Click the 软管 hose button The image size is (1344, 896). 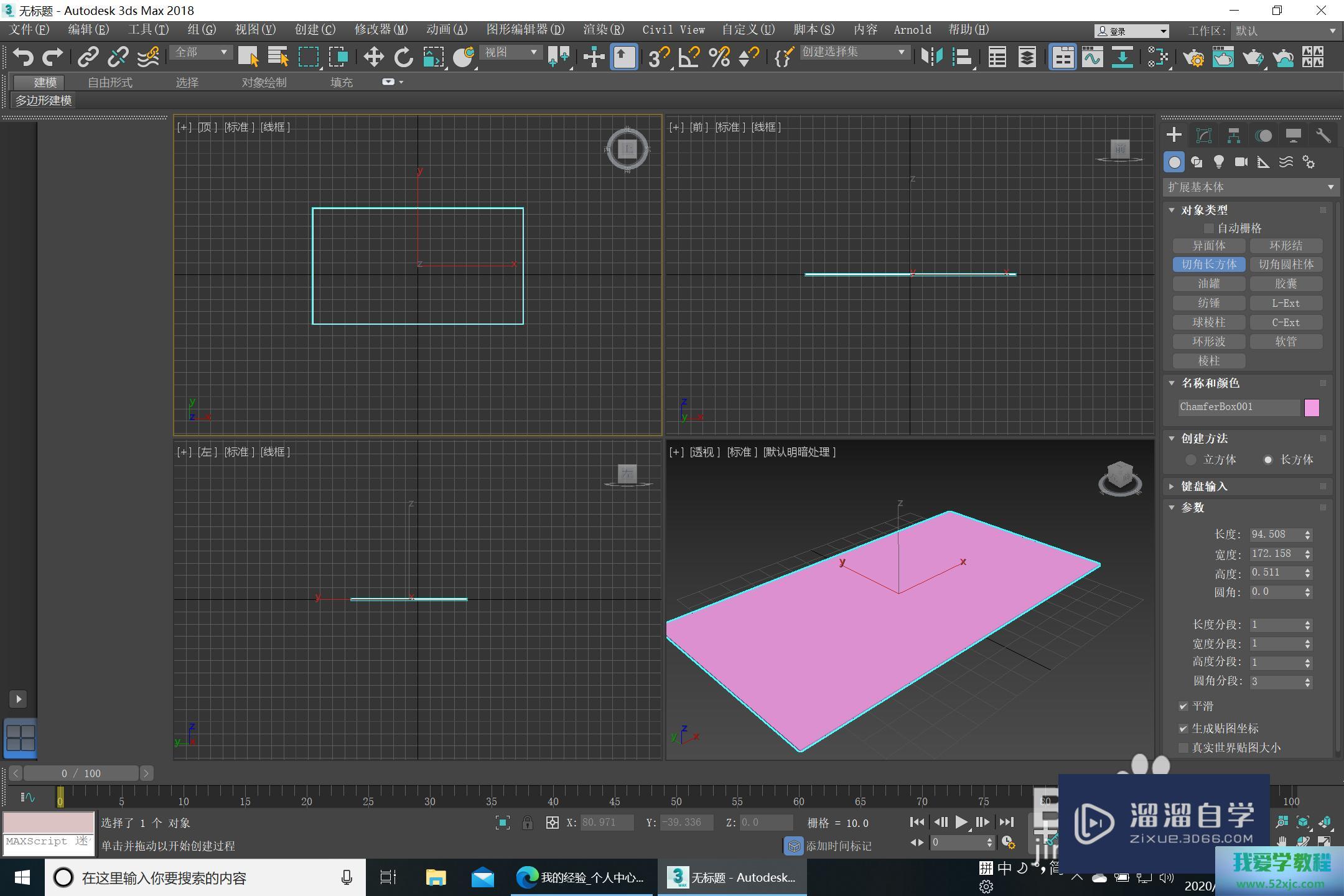[1286, 342]
